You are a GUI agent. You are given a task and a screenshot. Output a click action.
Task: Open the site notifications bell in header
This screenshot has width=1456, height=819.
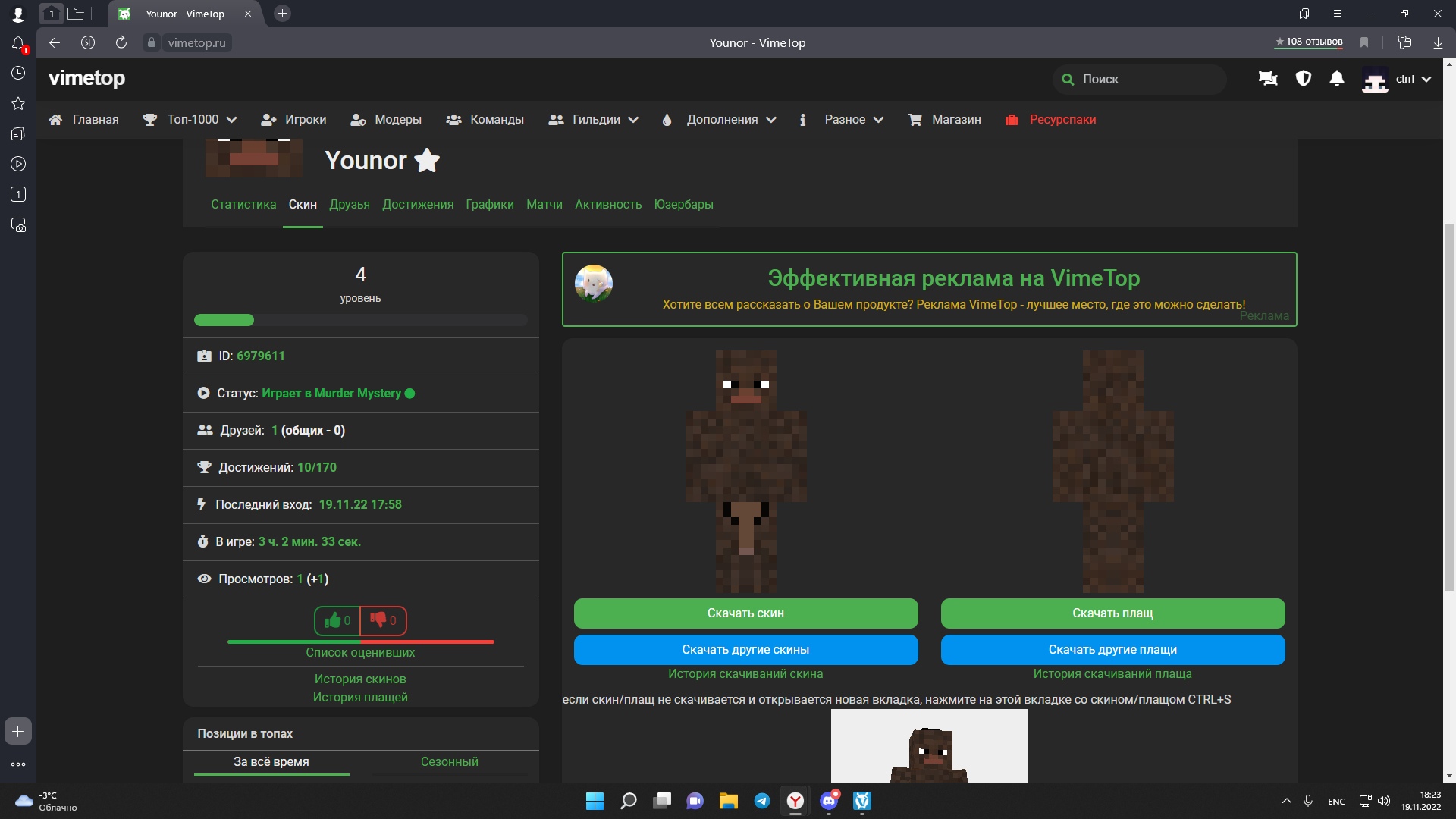[x=1337, y=79]
